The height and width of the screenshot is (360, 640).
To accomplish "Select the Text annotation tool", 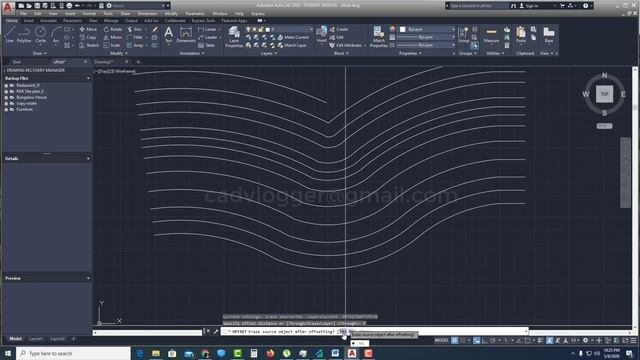I will [168, 35].
